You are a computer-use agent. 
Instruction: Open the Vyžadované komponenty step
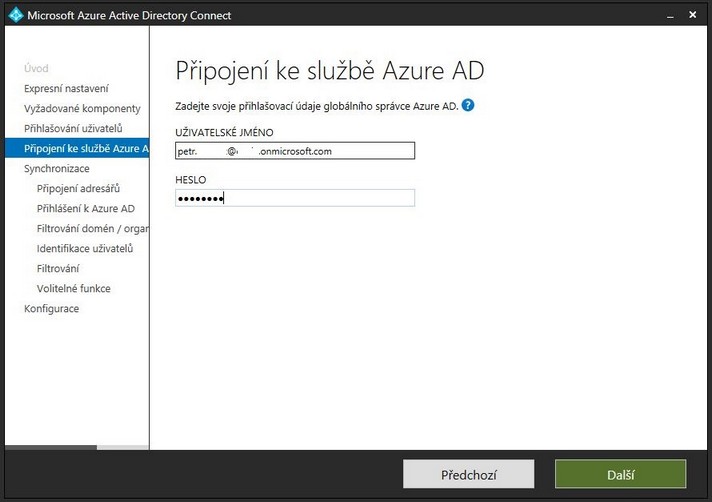point(82,108)
